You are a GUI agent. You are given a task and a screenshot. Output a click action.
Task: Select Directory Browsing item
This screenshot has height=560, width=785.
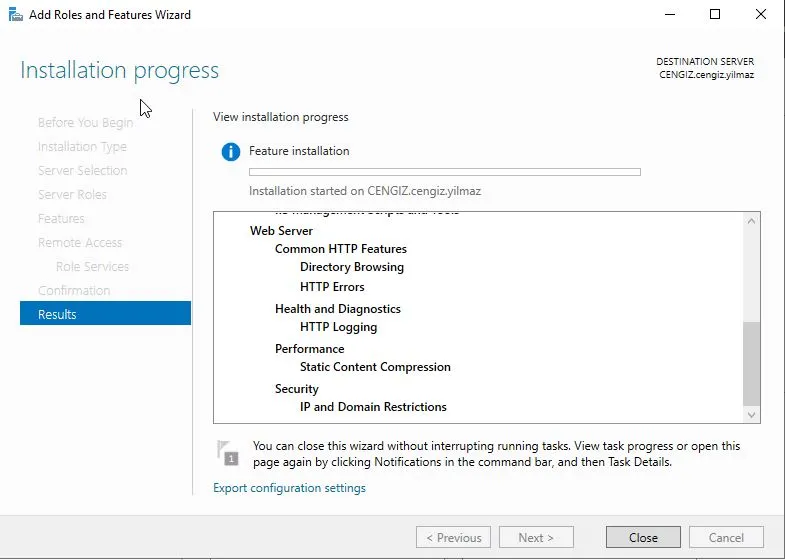(x=352, y=267)
